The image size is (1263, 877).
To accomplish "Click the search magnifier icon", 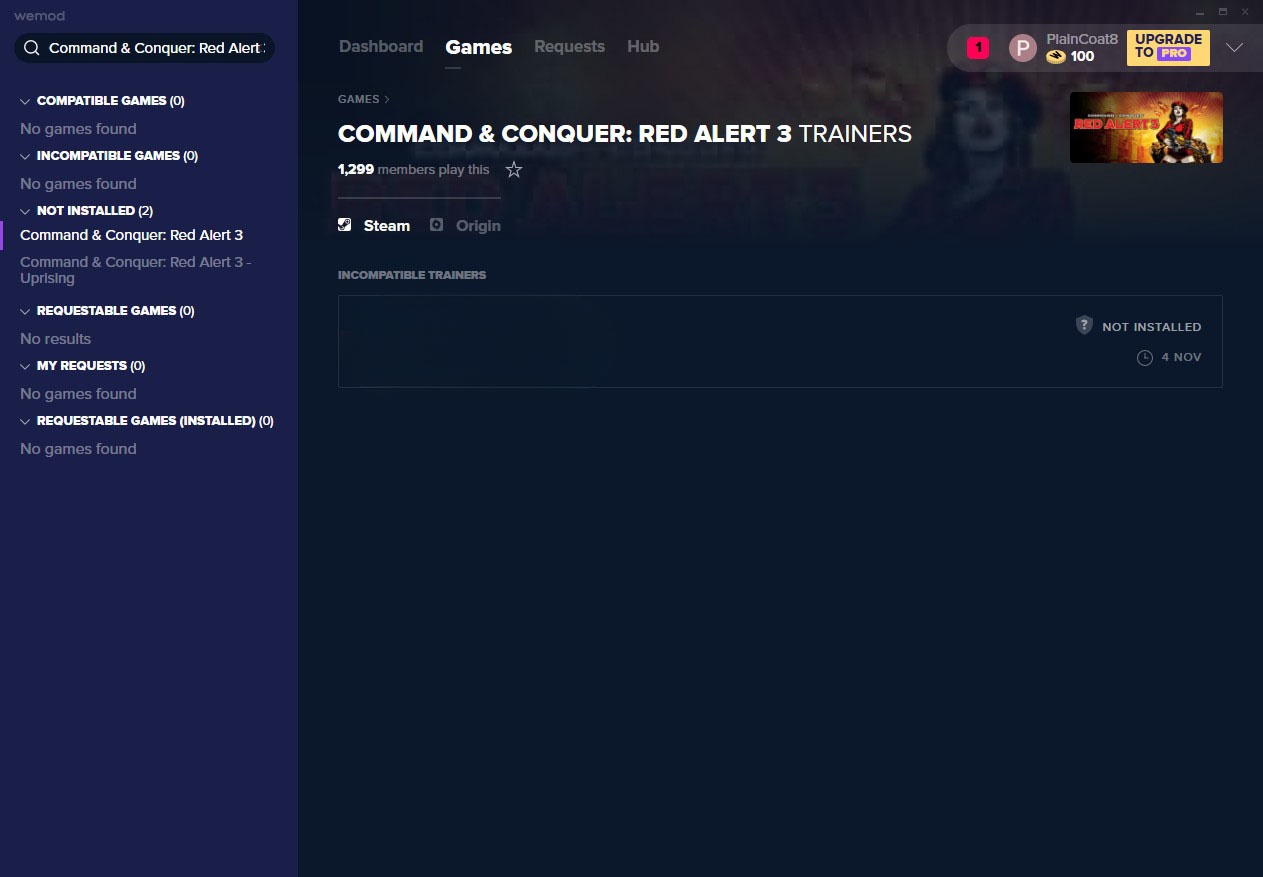I will [x=31, y=48].
